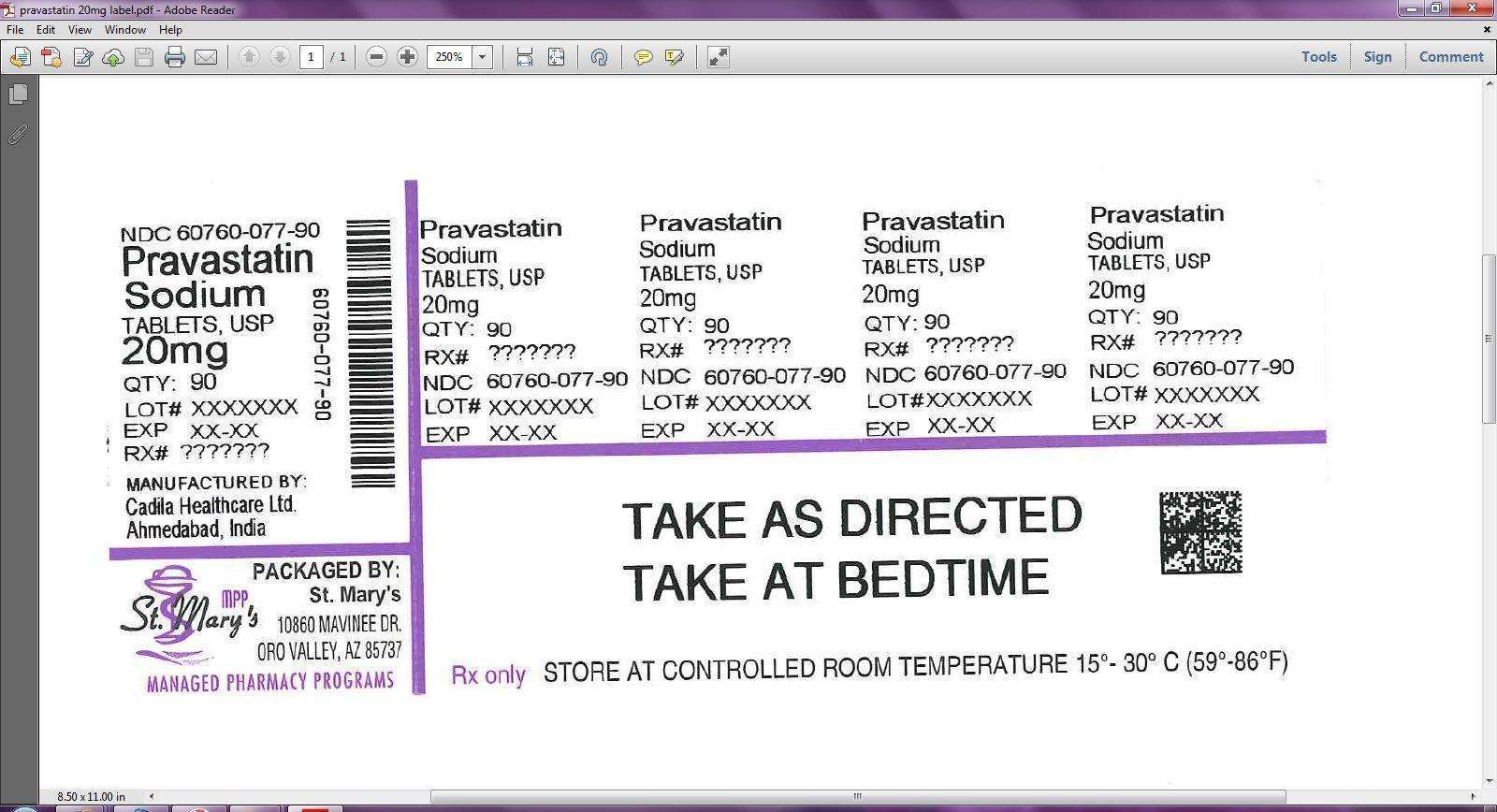The image size is (1497, 812).
Task: Click the 250% zoom value field
Action: 449,57
